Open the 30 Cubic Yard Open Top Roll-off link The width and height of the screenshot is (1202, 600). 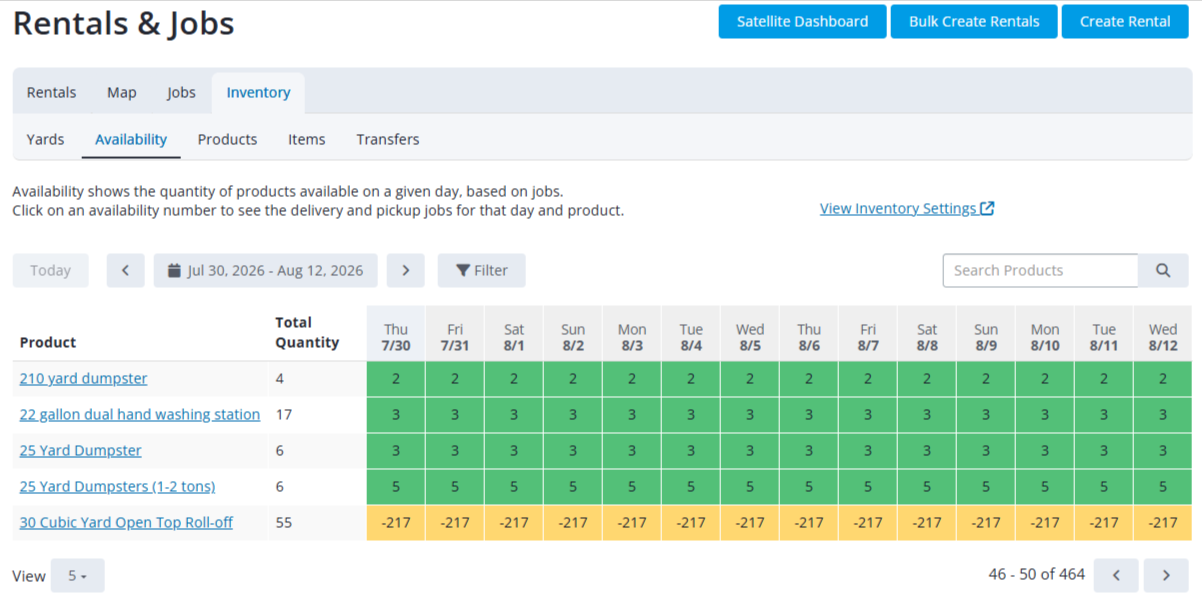pyautogui.click(x=126, y=522)
